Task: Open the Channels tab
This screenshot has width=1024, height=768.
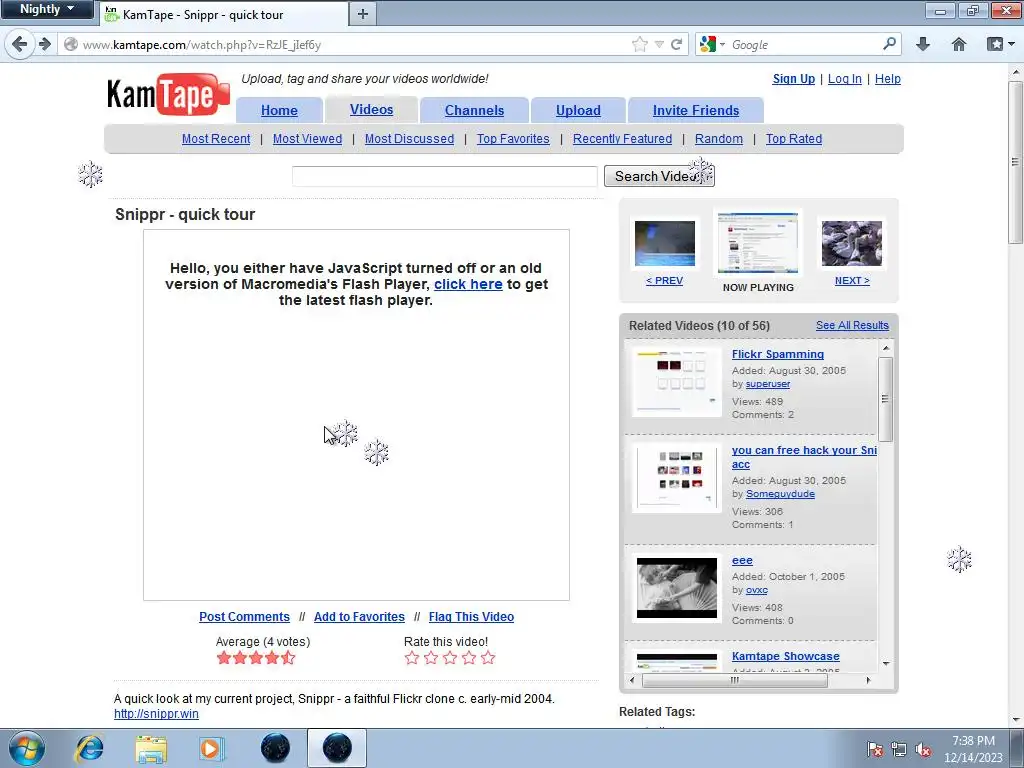Action: point(474,110)
